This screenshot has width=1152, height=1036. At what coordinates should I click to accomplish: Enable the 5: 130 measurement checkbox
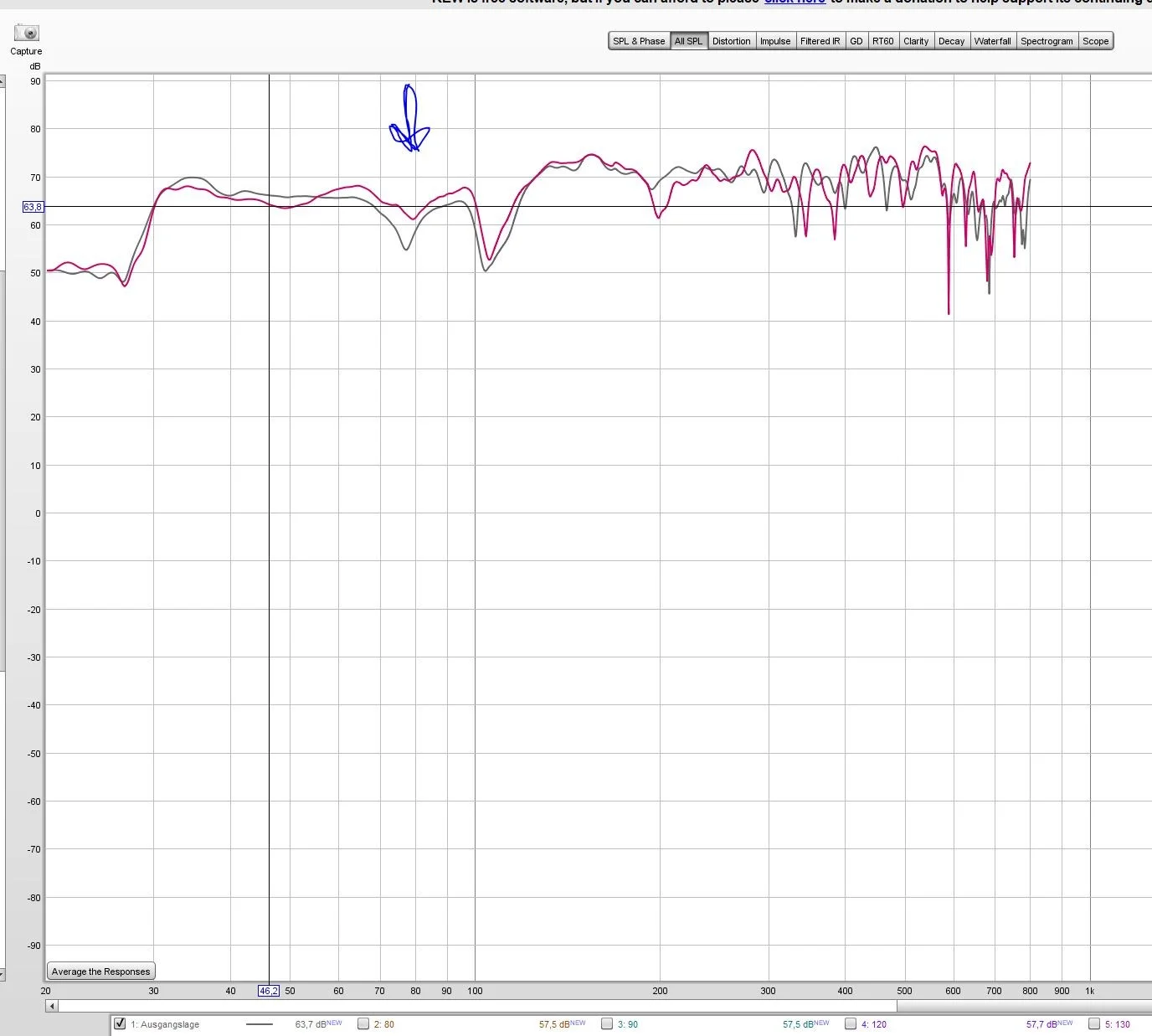[1094, 1023]
